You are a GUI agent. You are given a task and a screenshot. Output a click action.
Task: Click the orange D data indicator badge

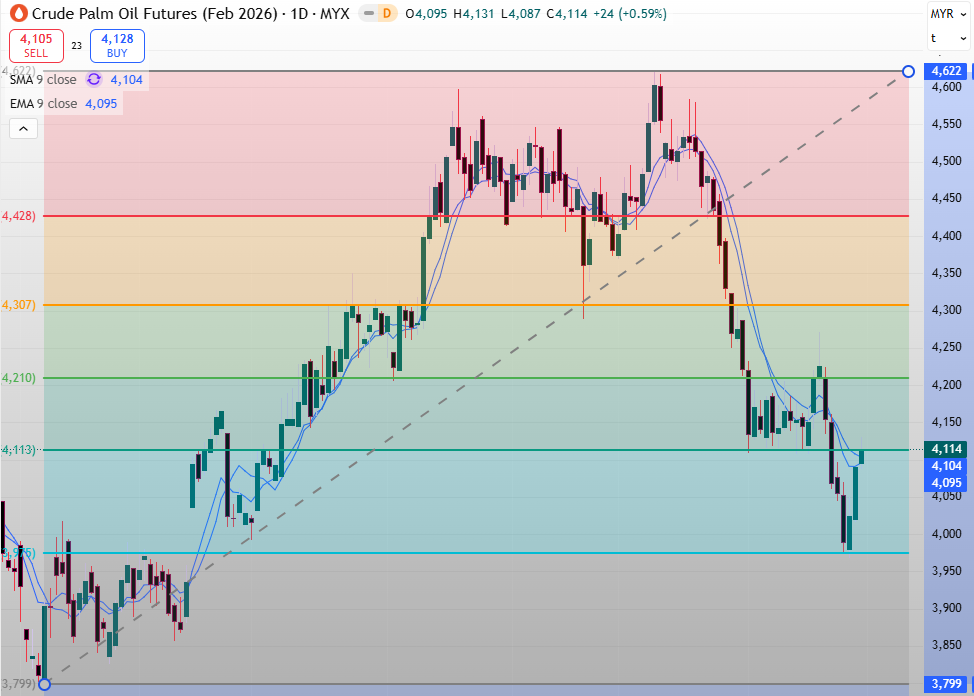[x=388, y=14]
